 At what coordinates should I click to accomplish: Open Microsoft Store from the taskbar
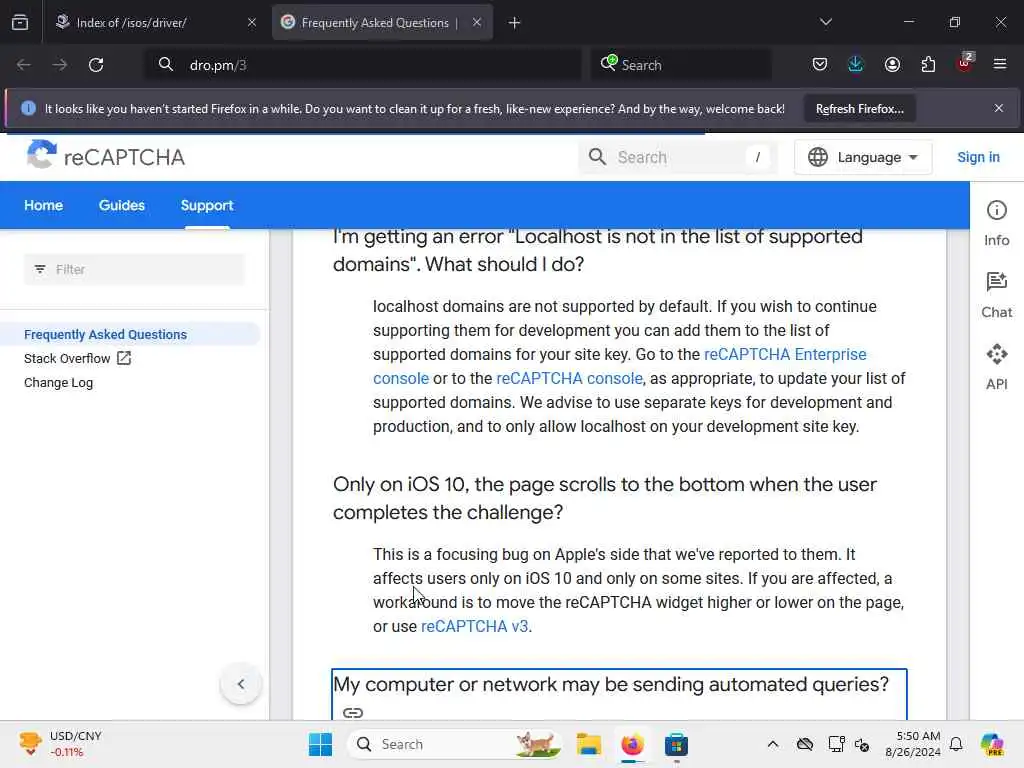pyautogui.click(x=676, y=744)
